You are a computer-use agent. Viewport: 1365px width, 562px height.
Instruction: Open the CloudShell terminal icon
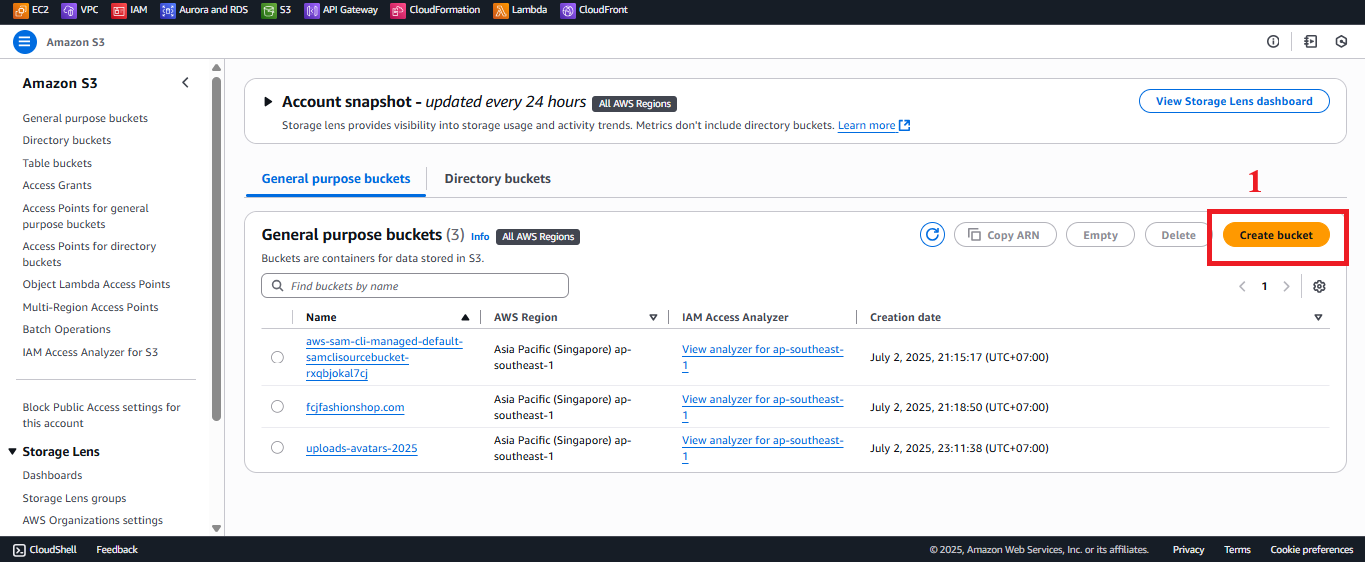tap(19, 550)
